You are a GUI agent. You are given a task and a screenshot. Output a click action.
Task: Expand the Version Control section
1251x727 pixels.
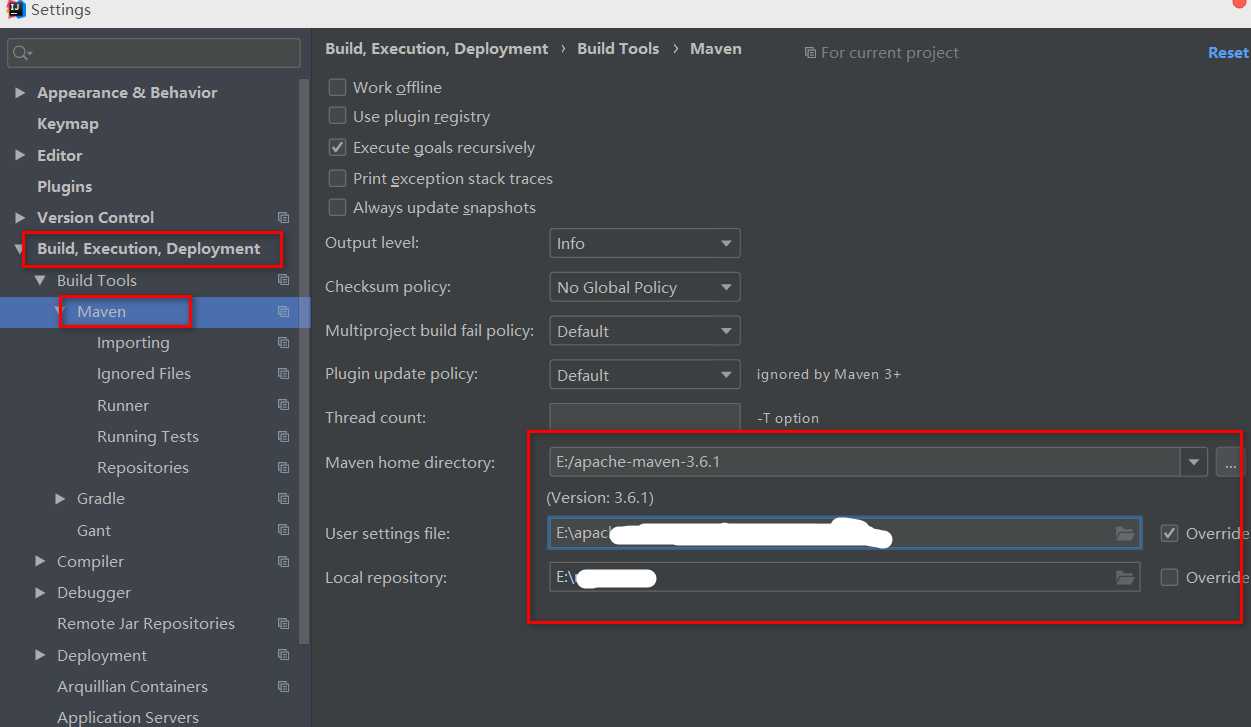pos(20,218)
